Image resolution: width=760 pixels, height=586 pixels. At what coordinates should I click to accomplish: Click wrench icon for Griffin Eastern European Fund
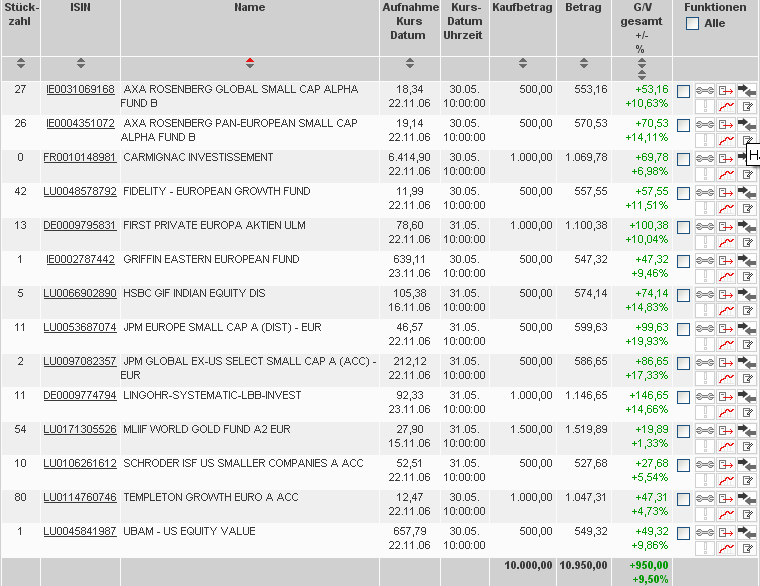(705, 261)
